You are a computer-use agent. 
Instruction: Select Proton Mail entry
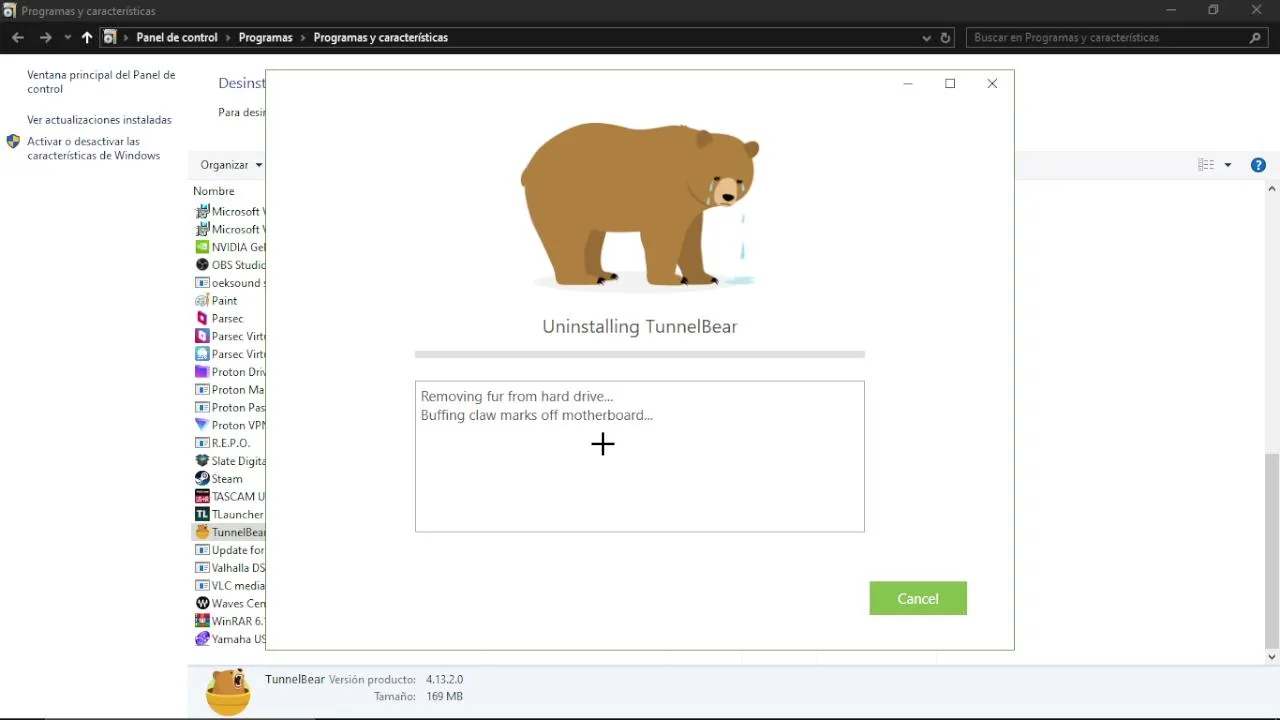point(230,390)
